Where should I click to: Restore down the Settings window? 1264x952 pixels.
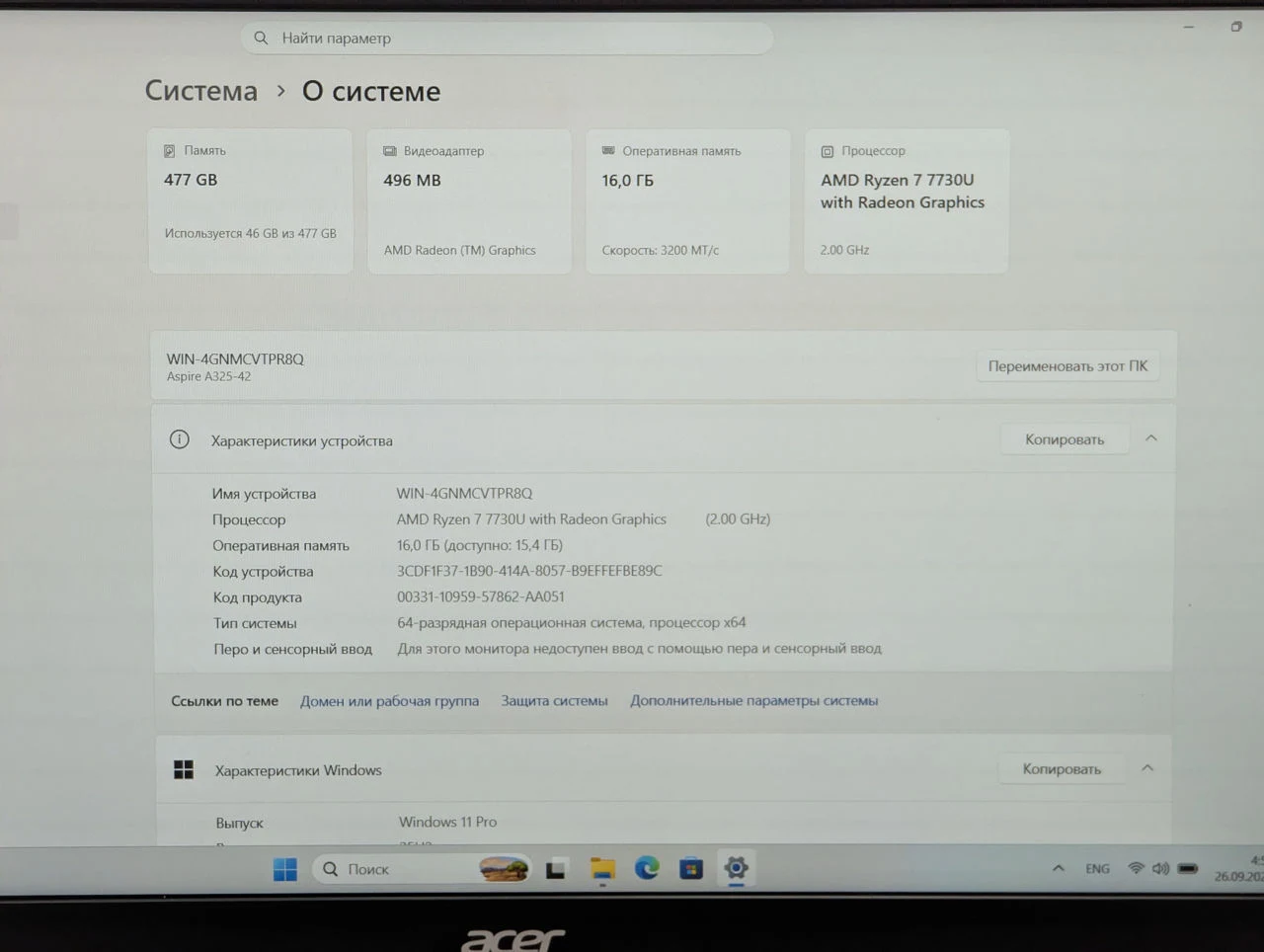coord(1236,27)
